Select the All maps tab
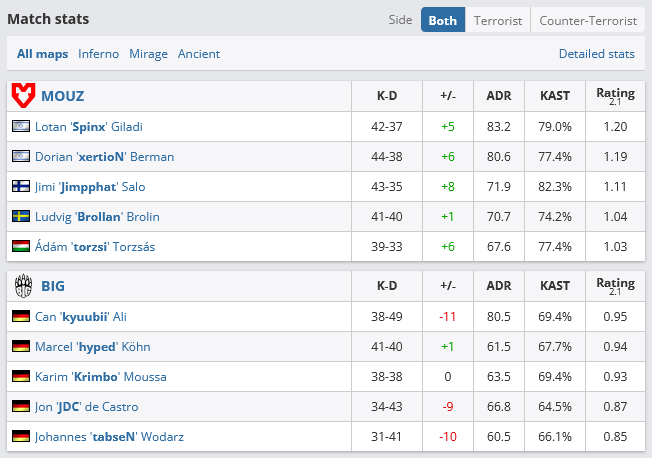This screenshot has height=458, width=652. pyautogui.click(x=43, y=54)
